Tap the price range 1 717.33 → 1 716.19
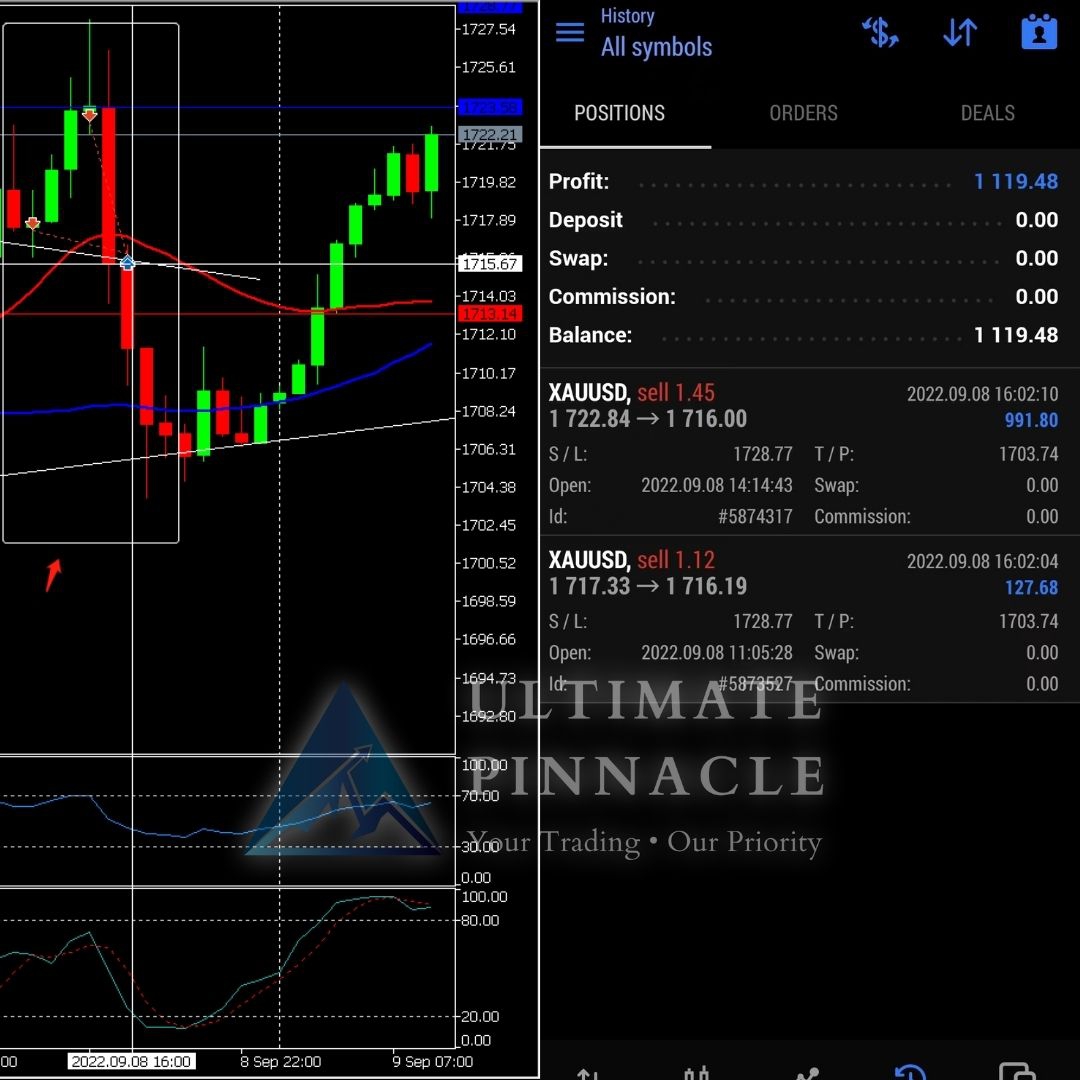 647,586
